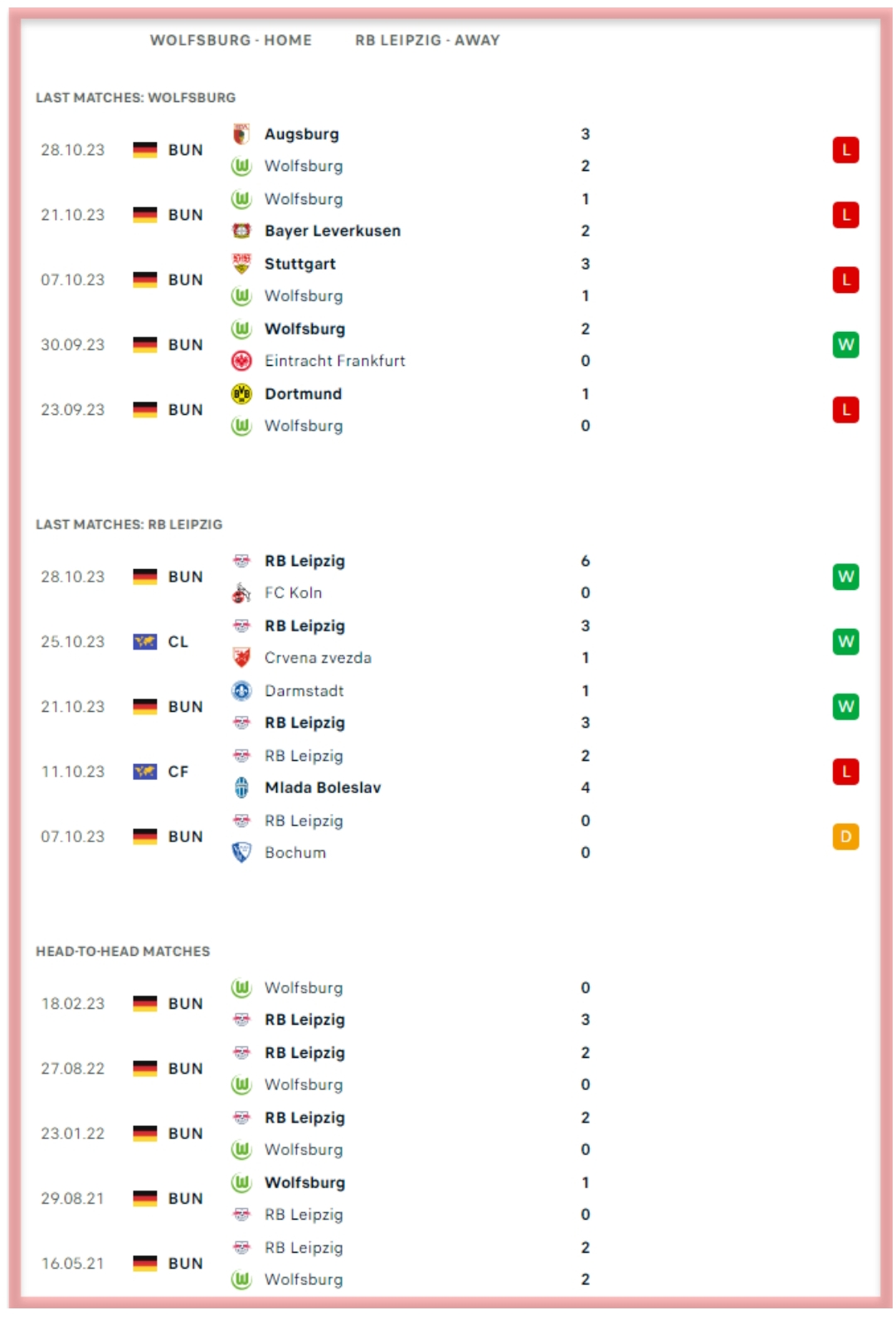The width and height of the screenshot is (896, 1320).
Task: Click the Bochum club crest
Action: pos(241,852)
